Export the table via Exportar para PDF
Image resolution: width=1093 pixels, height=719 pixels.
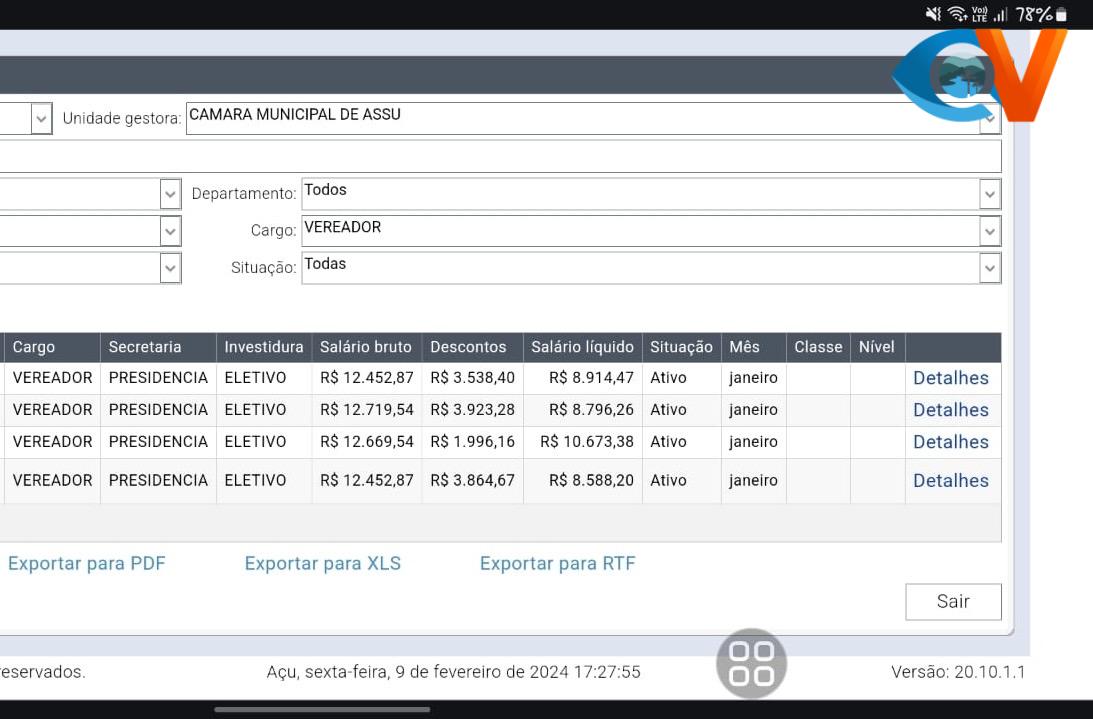tap(86, 564)
